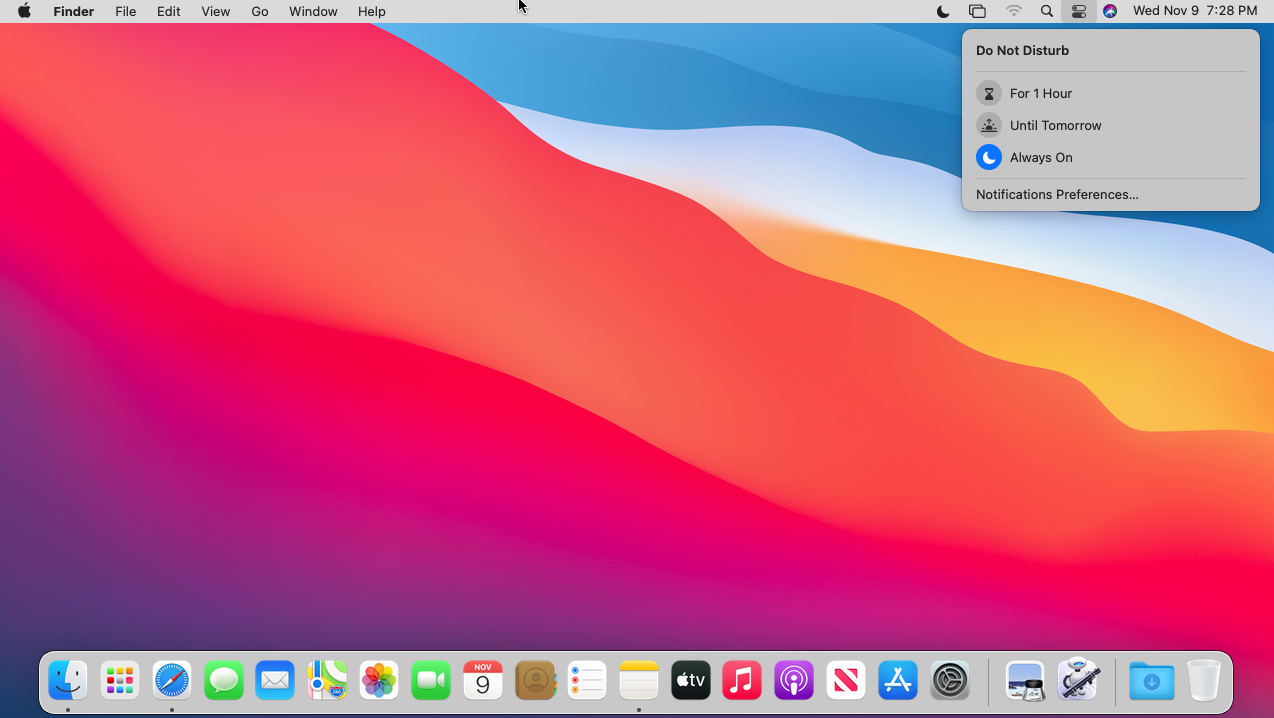Open Launchpad in the Dock
1274x718 pixels.
pyautogui.click(x=120, y=681)
